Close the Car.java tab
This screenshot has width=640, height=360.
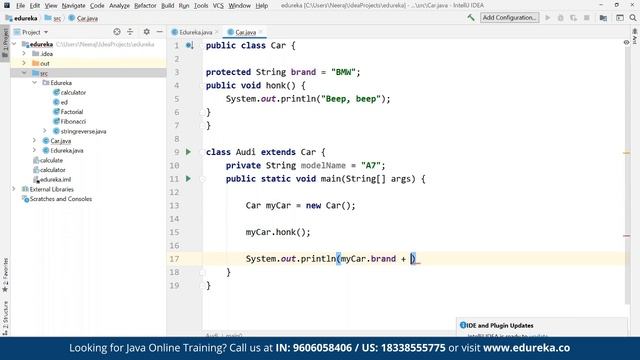click(x=260, y=32)
